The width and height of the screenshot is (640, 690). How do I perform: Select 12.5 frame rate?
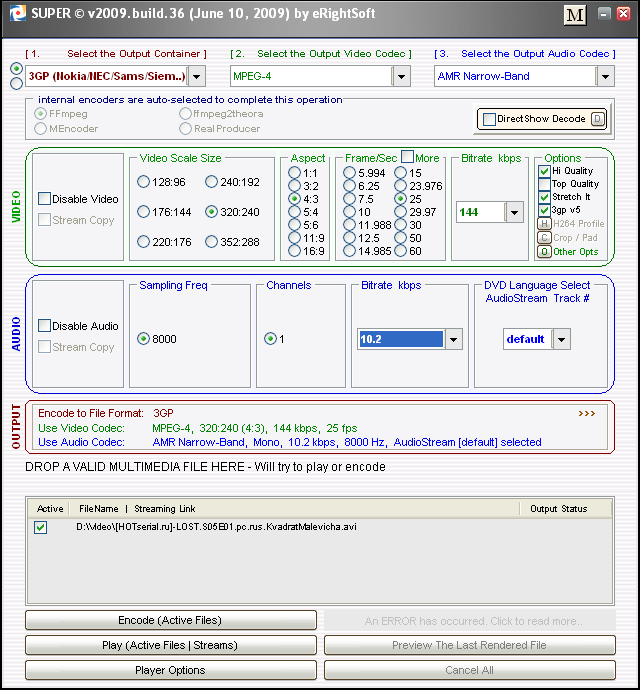click(x=349, y=238)
